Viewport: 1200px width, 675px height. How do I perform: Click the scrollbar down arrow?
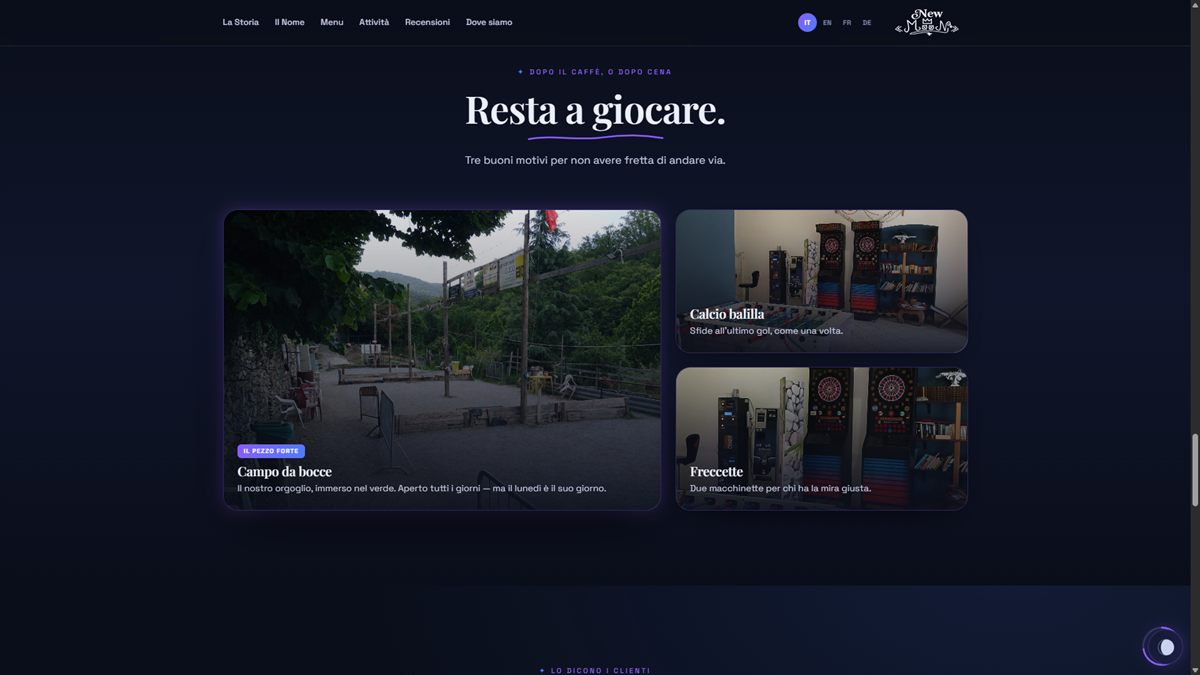click(x=1194, y=669)
